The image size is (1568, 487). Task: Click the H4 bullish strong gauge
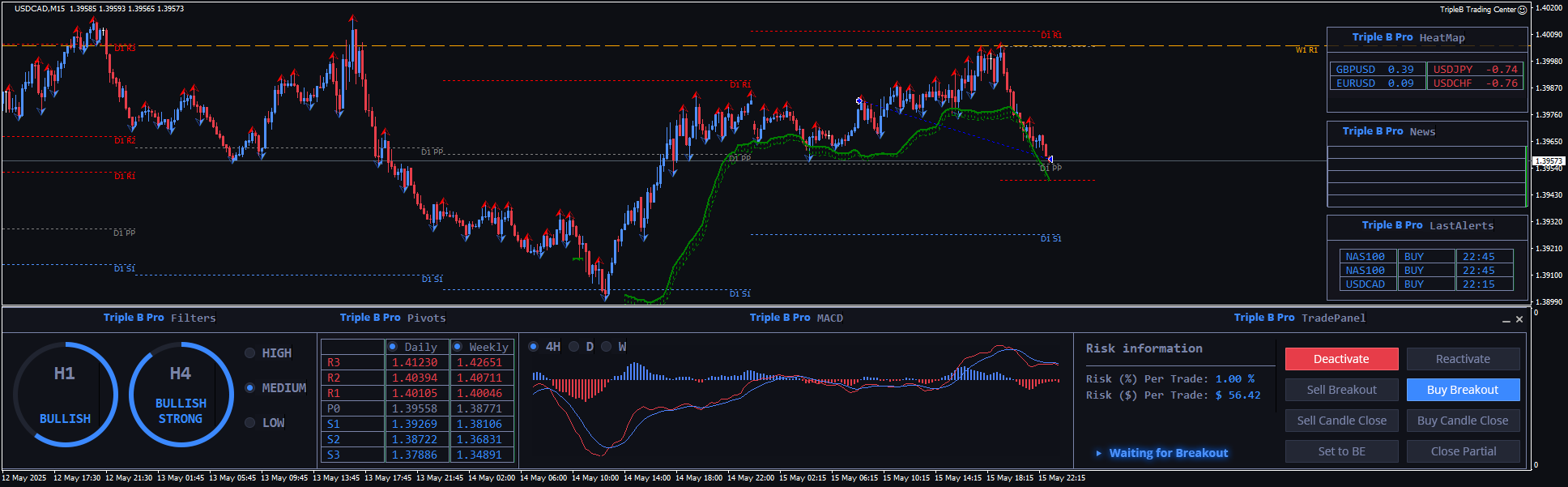pyautogui.click(x=181, y=395)
